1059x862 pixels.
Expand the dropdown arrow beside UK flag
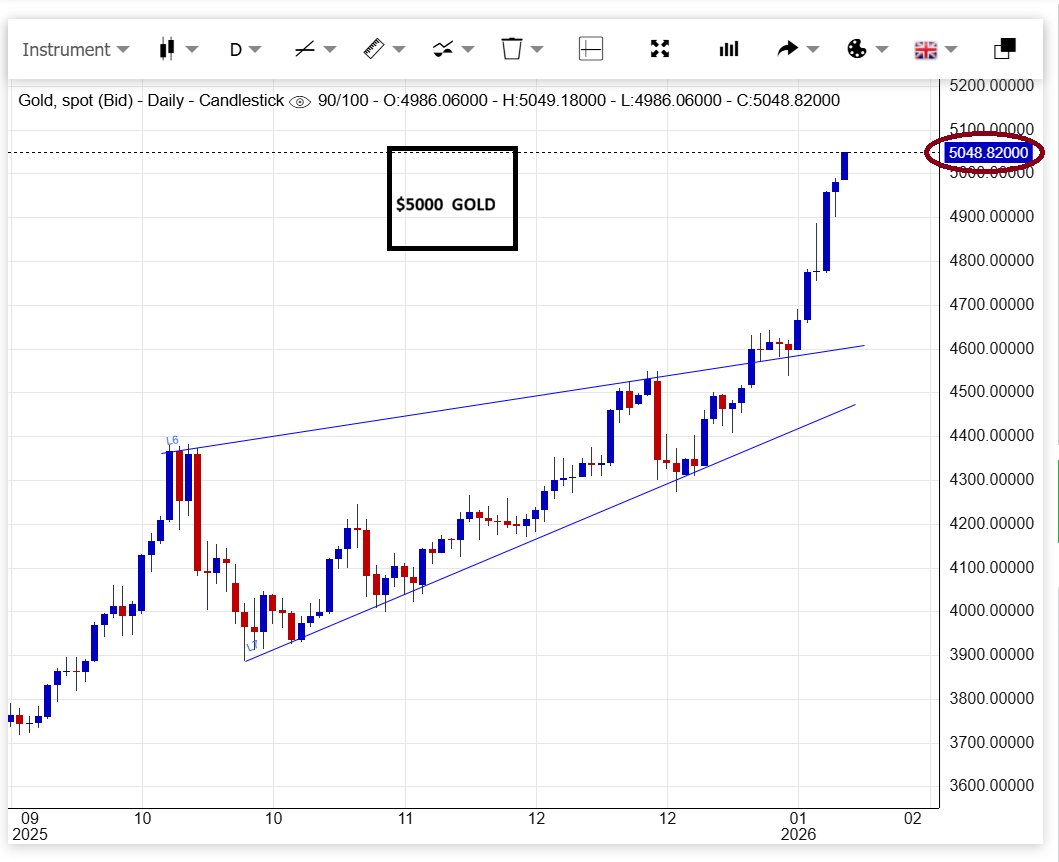(x=951, y=49)
